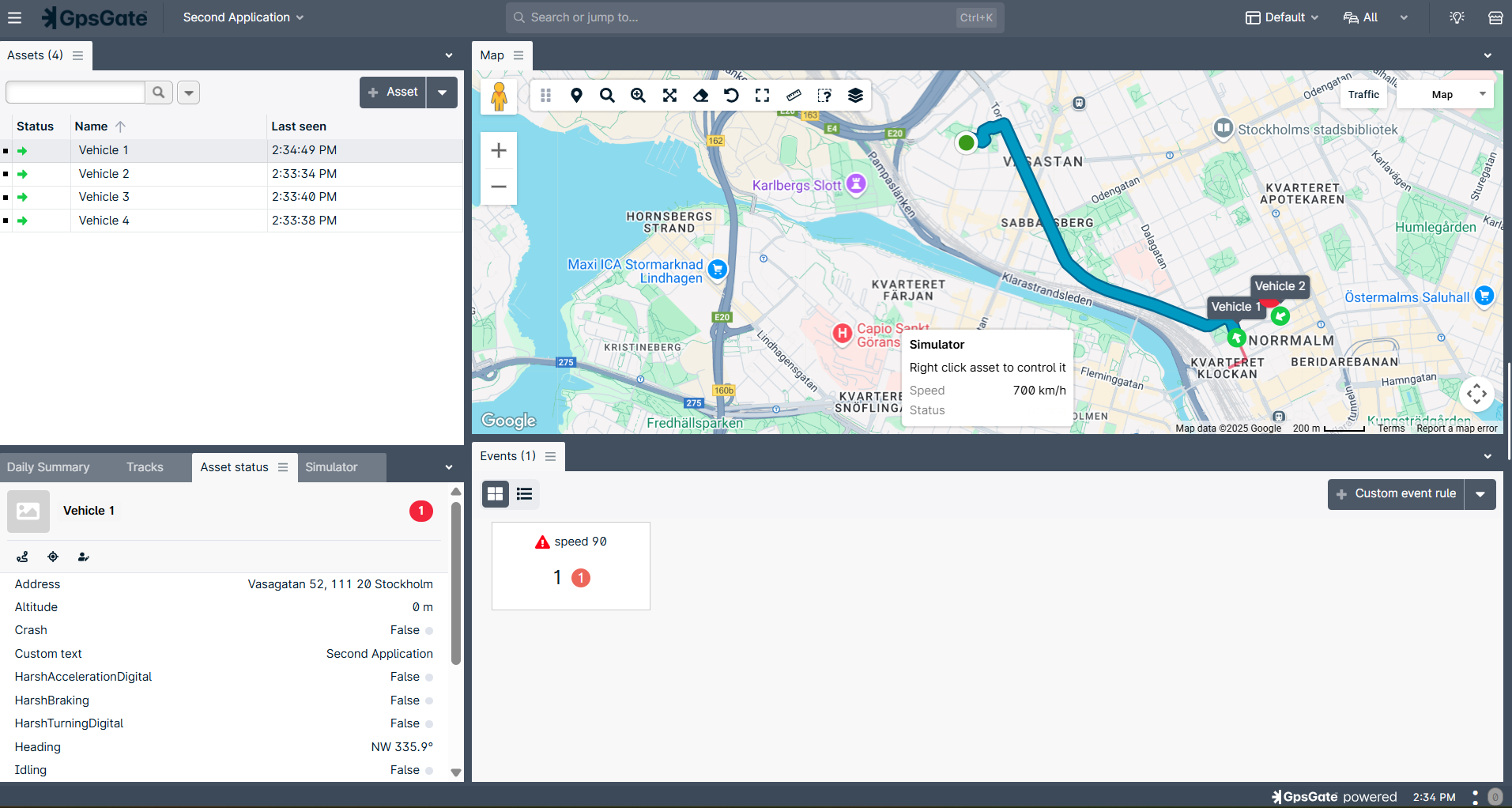The height and width of the screenshot is (808, 1512).
Task: Click the reset rotate tool
Action: click(731, 96)
